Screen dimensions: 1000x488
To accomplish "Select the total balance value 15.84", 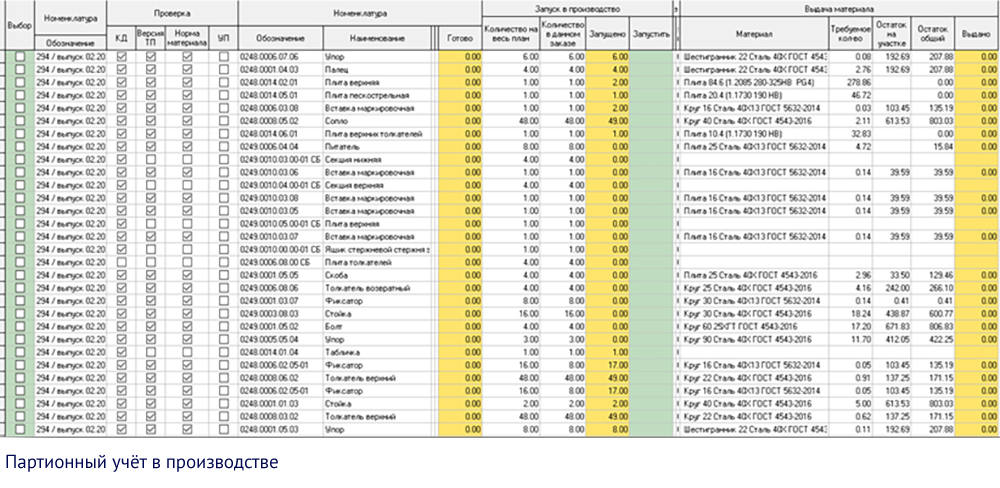I will 933,146.
